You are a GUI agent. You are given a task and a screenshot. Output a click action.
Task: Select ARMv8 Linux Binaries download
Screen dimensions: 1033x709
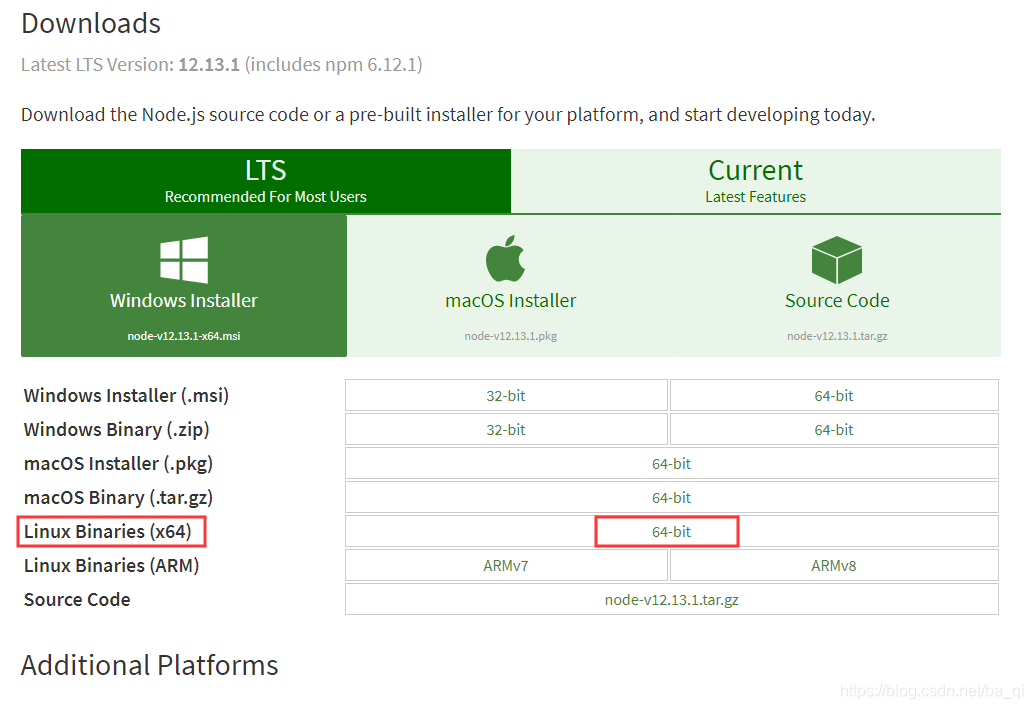[834, 565]
